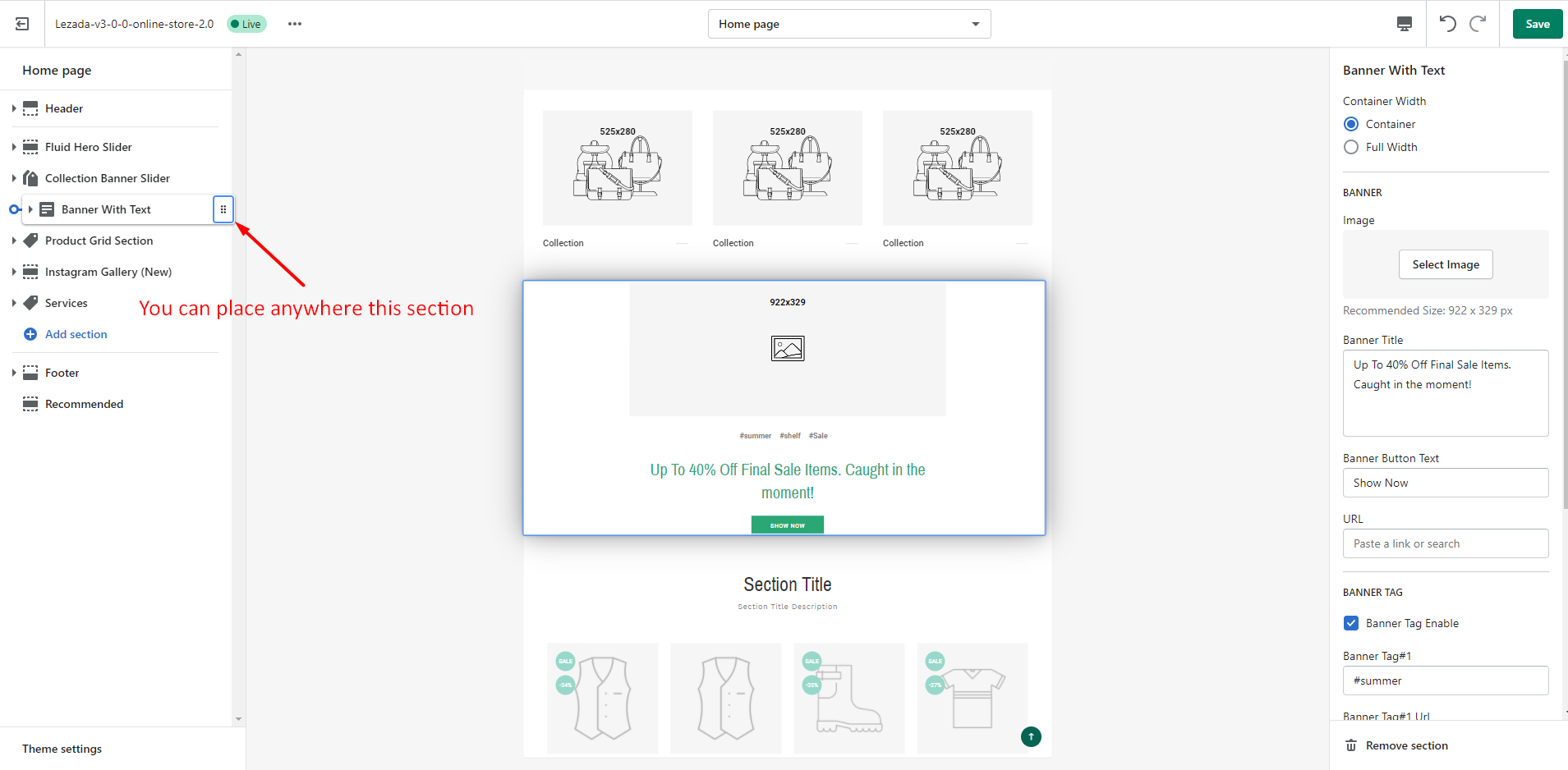Open the three-dot options menu
This screenshot has width=1568, height=770.
pos(294,24)
